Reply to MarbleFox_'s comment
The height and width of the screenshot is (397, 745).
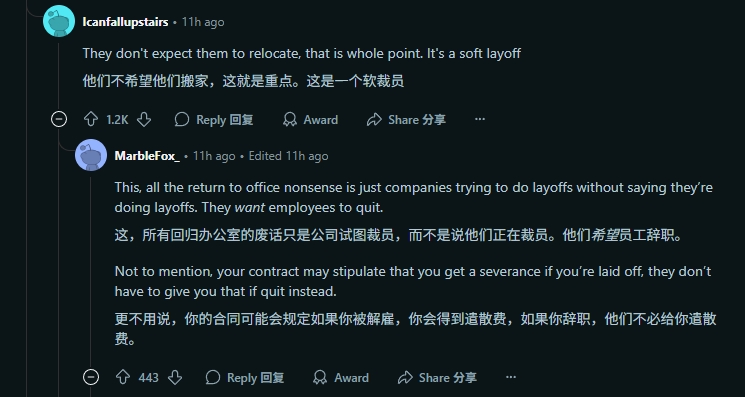point(245,378)
